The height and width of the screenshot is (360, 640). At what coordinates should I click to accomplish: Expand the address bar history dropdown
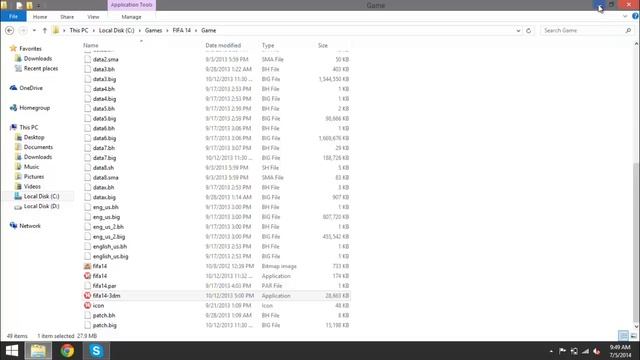tap(518, 31)
